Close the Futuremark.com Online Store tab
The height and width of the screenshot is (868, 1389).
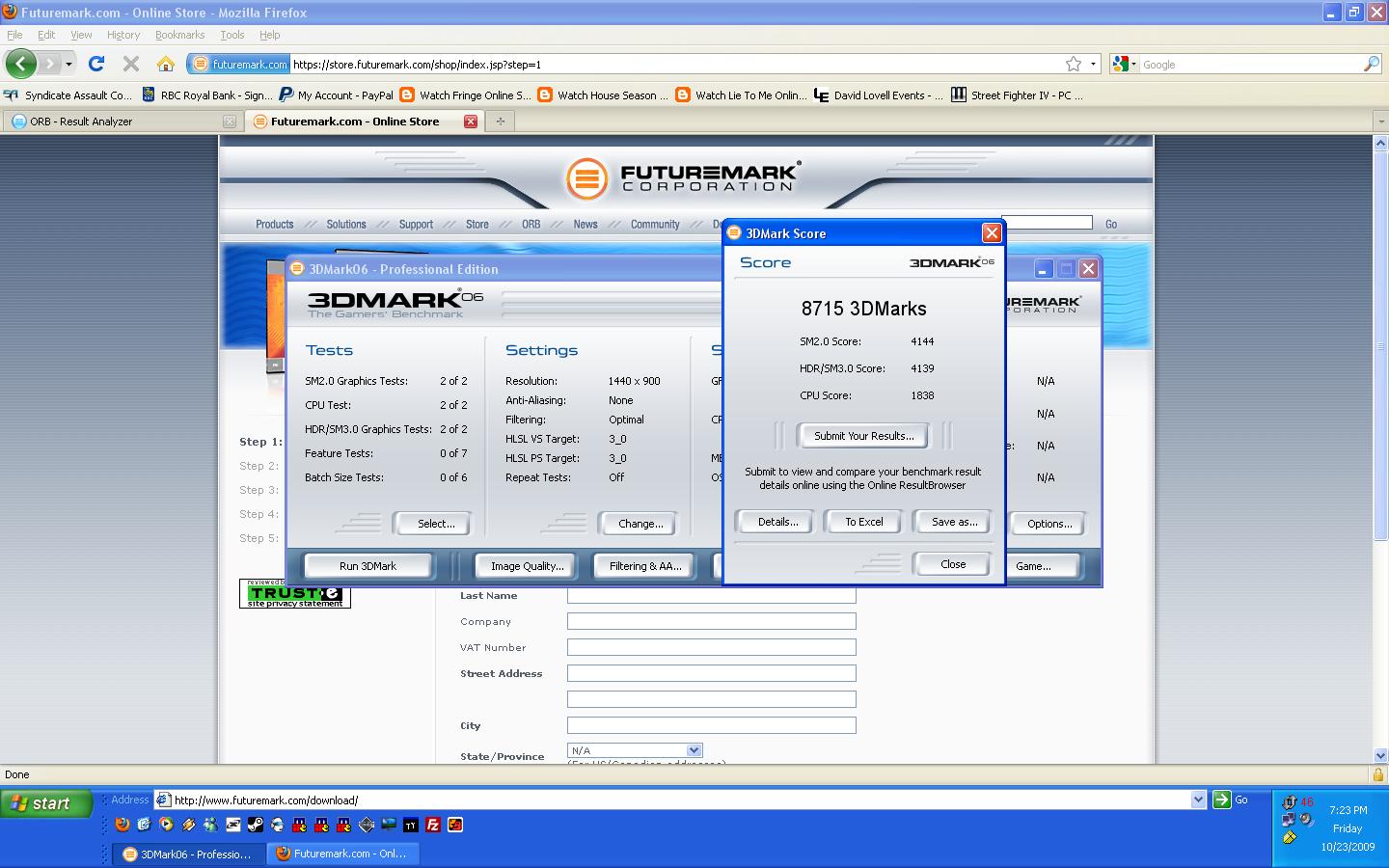pos(471,122)
